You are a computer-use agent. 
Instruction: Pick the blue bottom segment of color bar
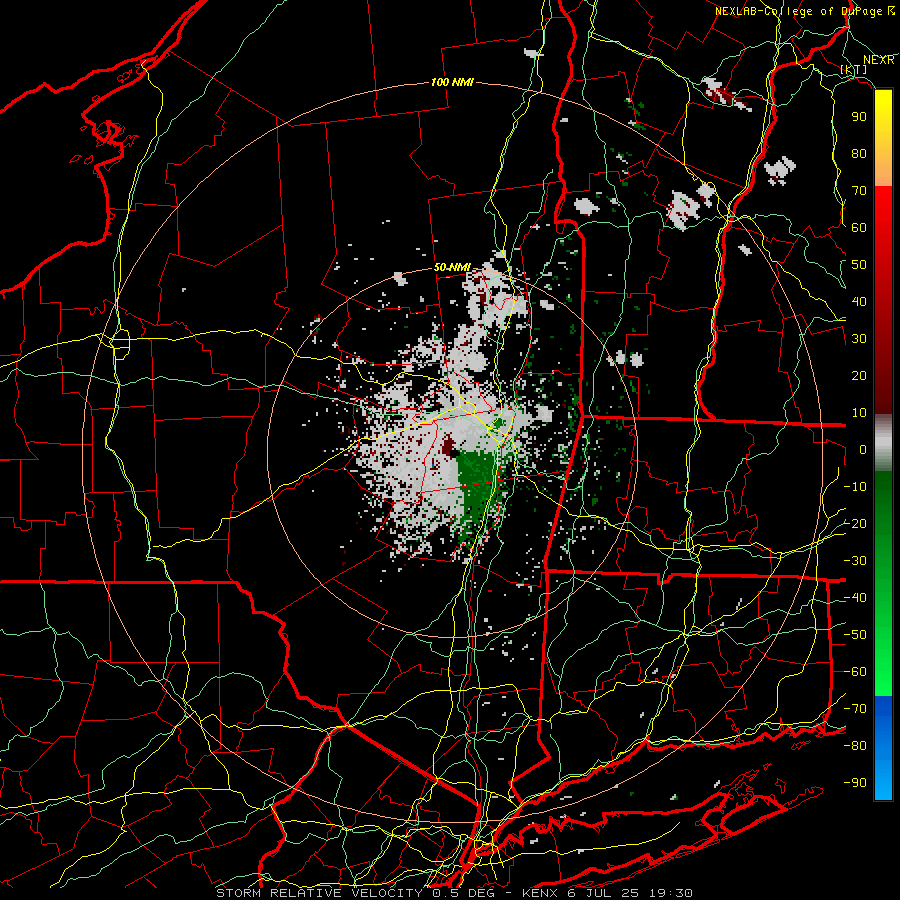[883, 748]
